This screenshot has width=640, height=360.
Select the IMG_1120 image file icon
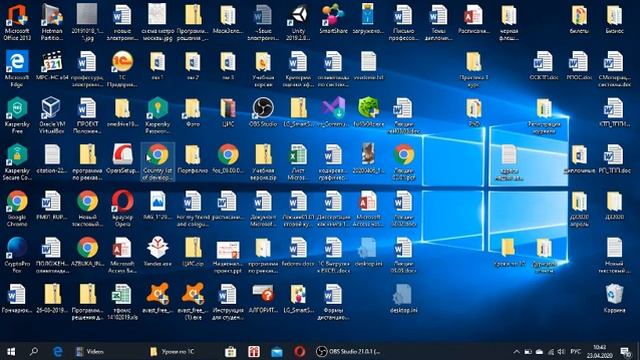[x=158, y=206]
